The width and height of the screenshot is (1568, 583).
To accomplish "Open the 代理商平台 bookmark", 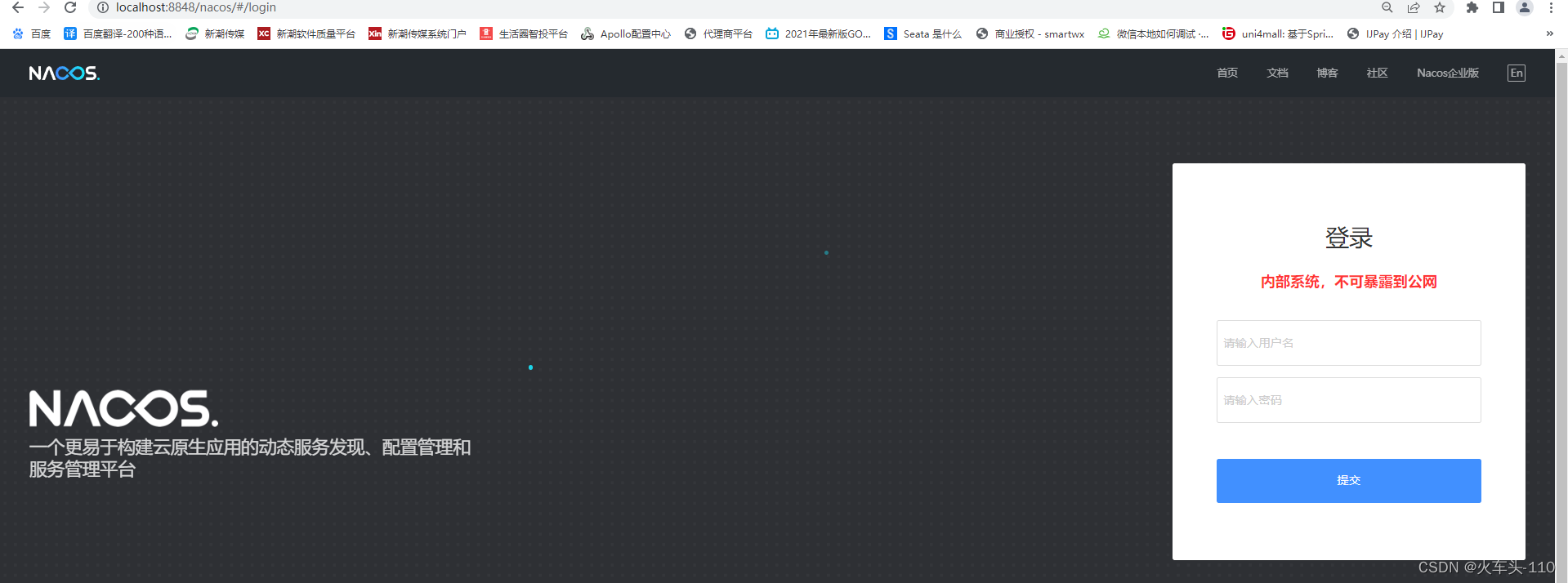I will (718, 33).
